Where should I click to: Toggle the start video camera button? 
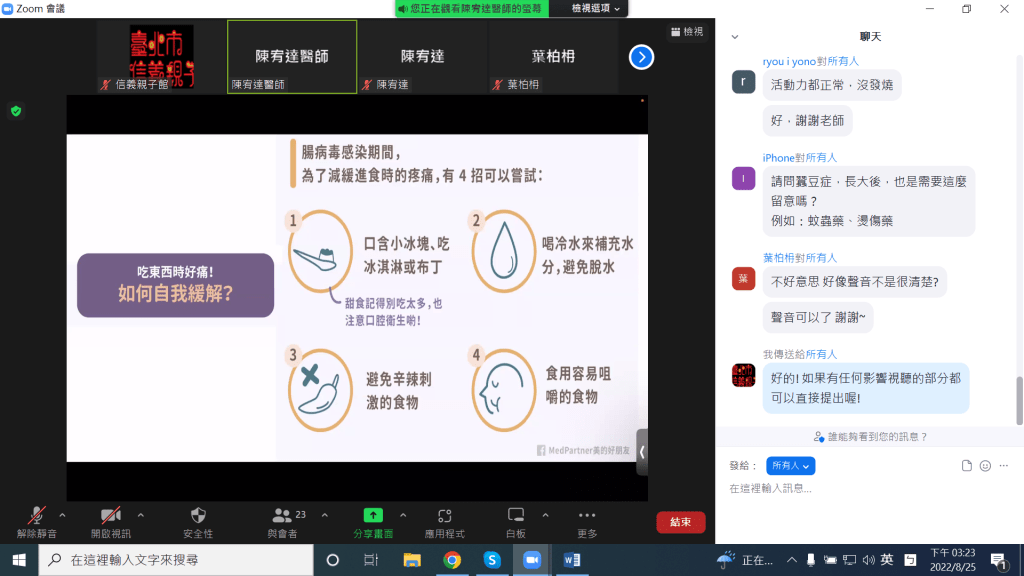[x=110, y=515]
